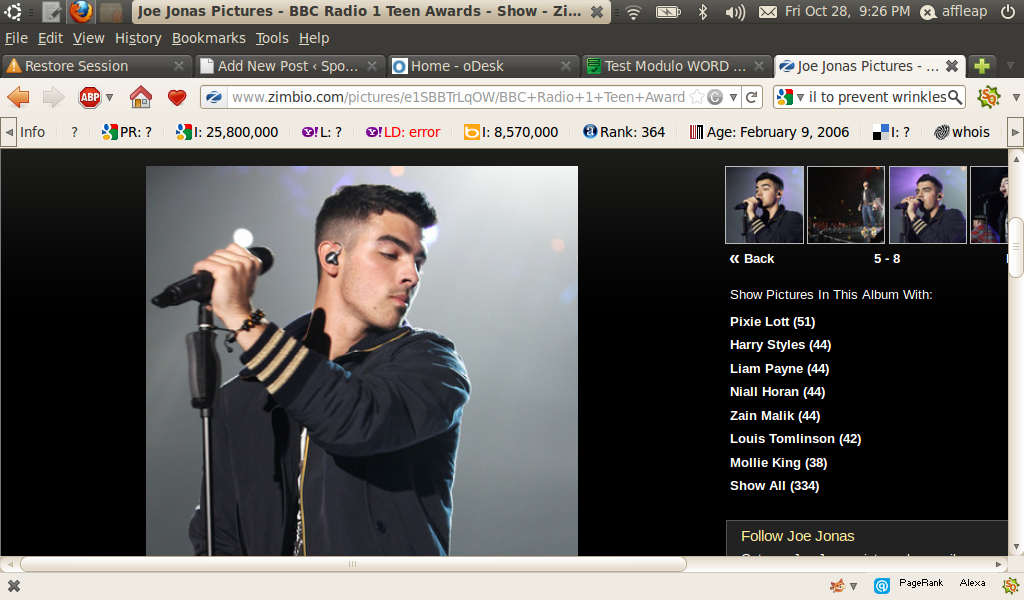Open the address bar history dropdown arrow

pos(733,97)
